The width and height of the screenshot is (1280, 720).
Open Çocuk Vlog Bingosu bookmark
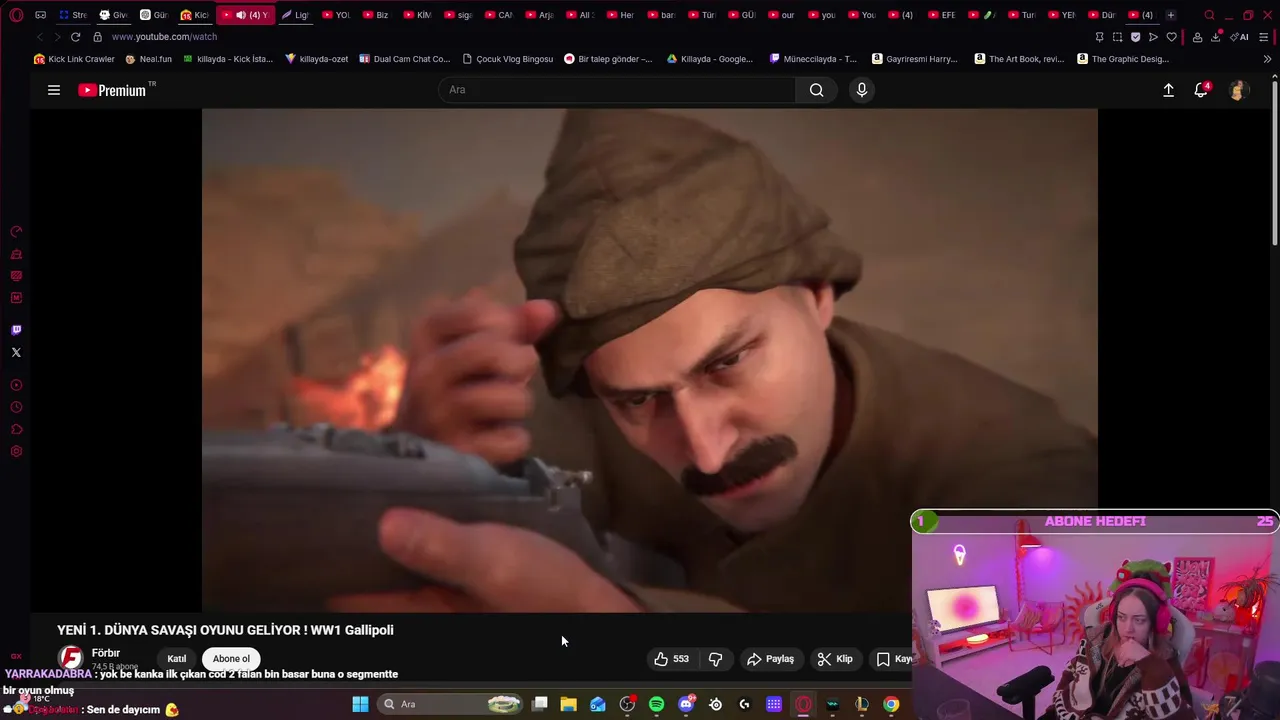click(507, 59)
